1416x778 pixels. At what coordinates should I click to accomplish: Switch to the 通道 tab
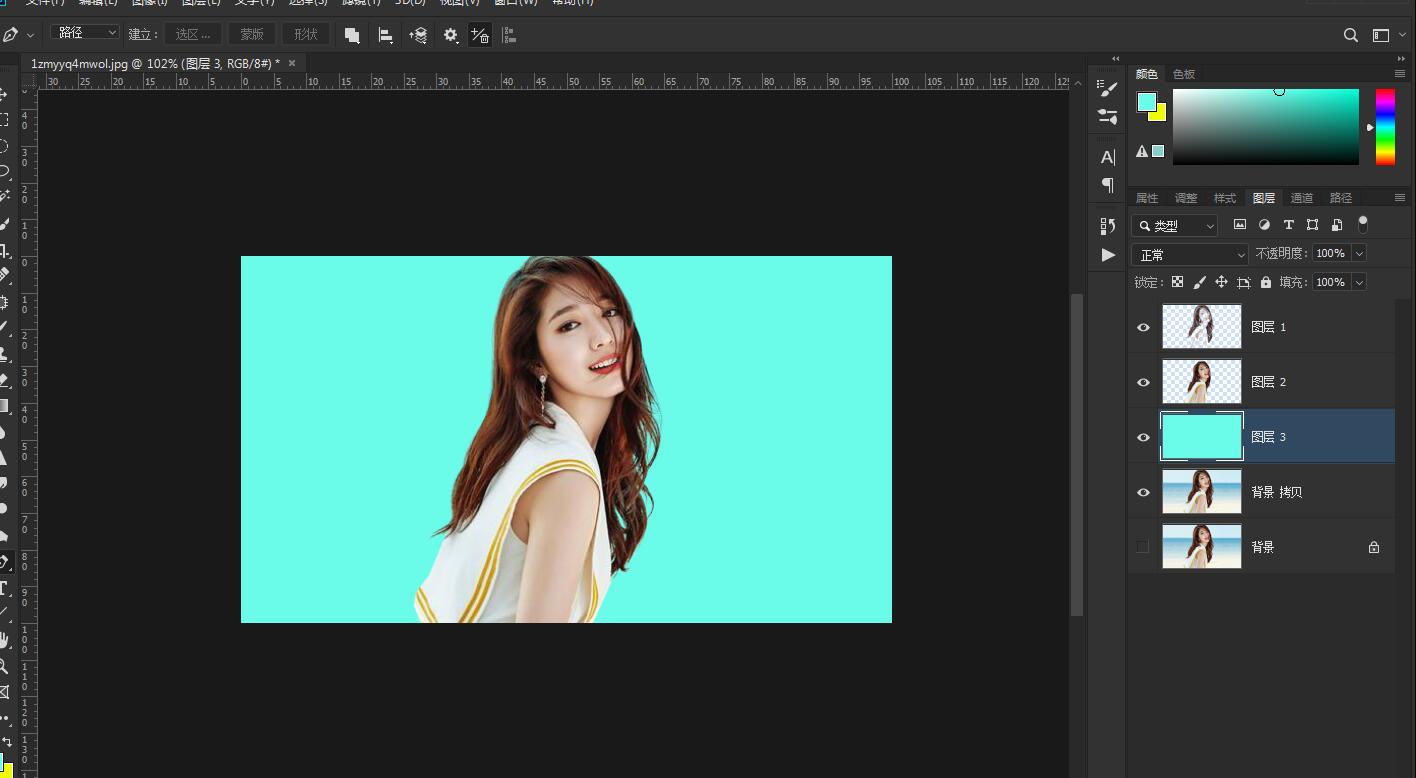pyautogui.click(x=1301, y=198)
